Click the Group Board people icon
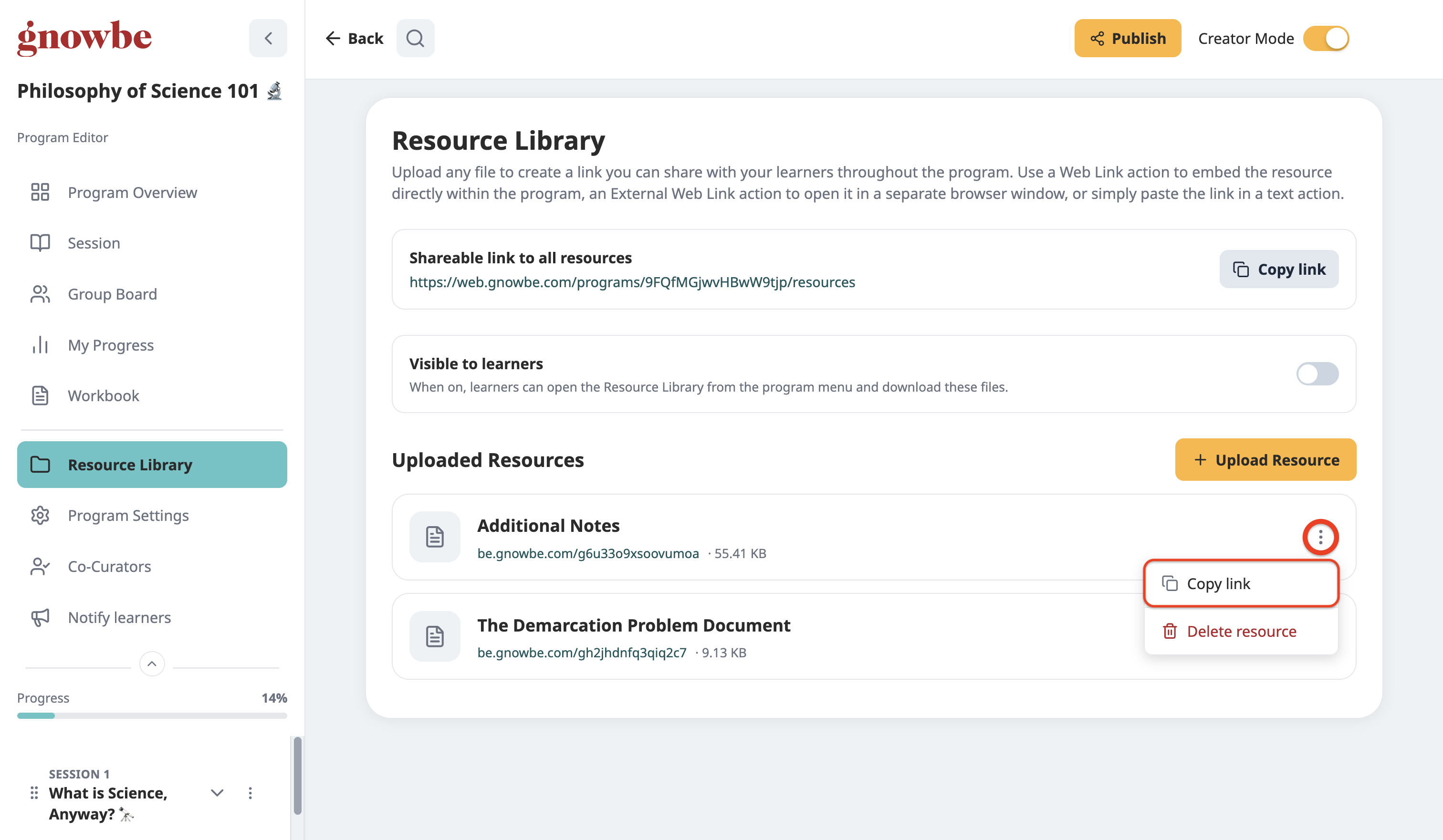 click(40, 293)
